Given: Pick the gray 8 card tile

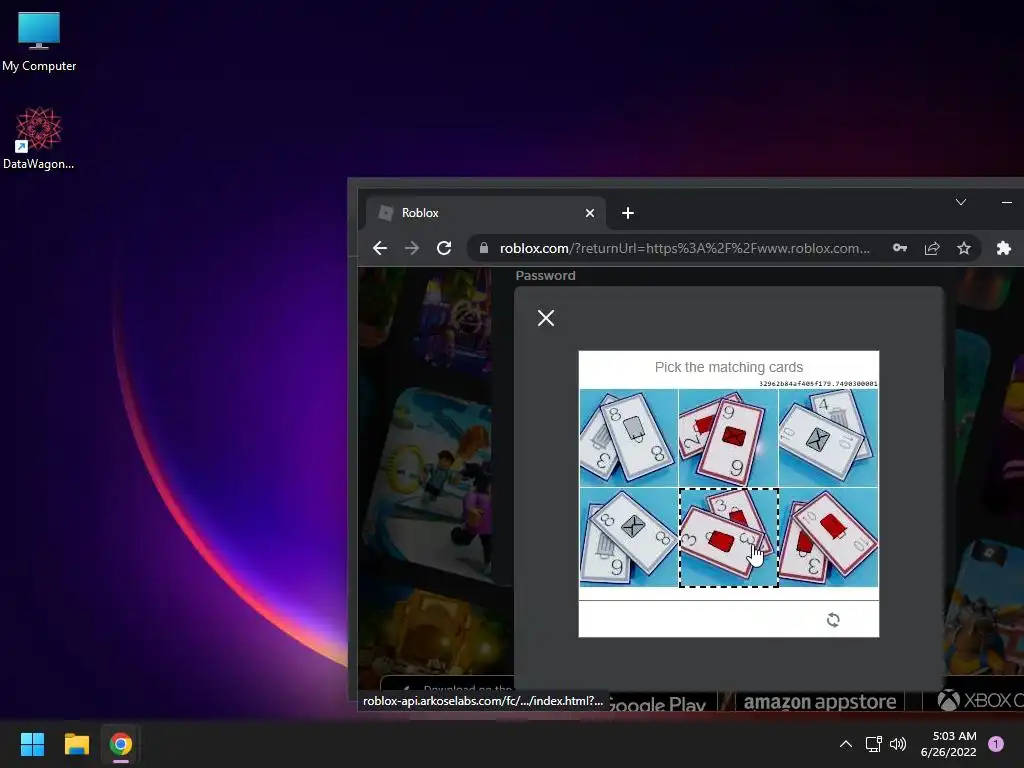Looking at the screenshot, I should (629, 438).
